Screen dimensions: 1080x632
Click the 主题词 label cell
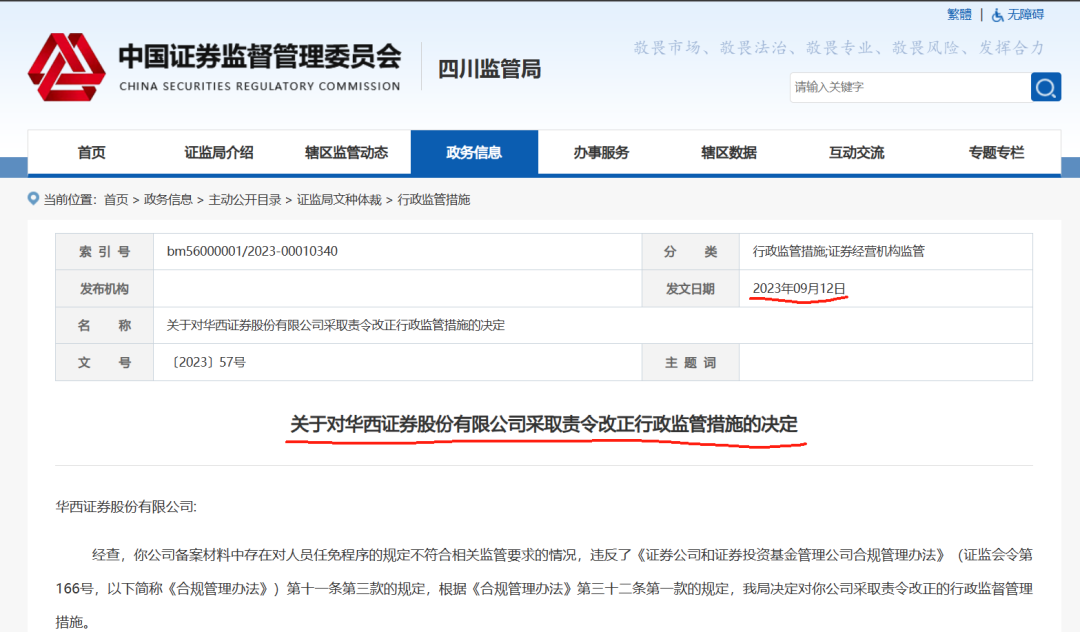(690, 362)
